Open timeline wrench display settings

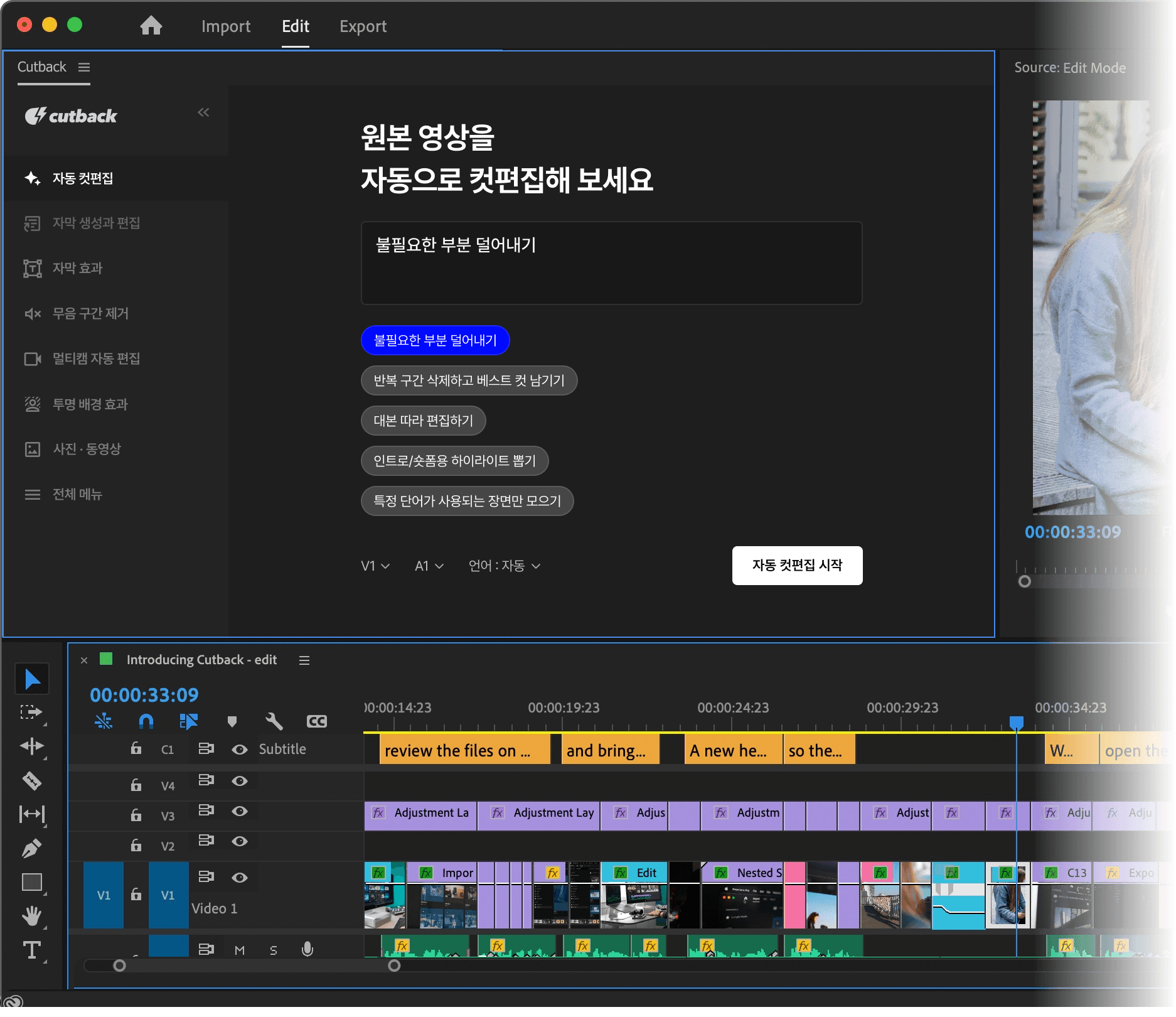[x=274, y=721]
